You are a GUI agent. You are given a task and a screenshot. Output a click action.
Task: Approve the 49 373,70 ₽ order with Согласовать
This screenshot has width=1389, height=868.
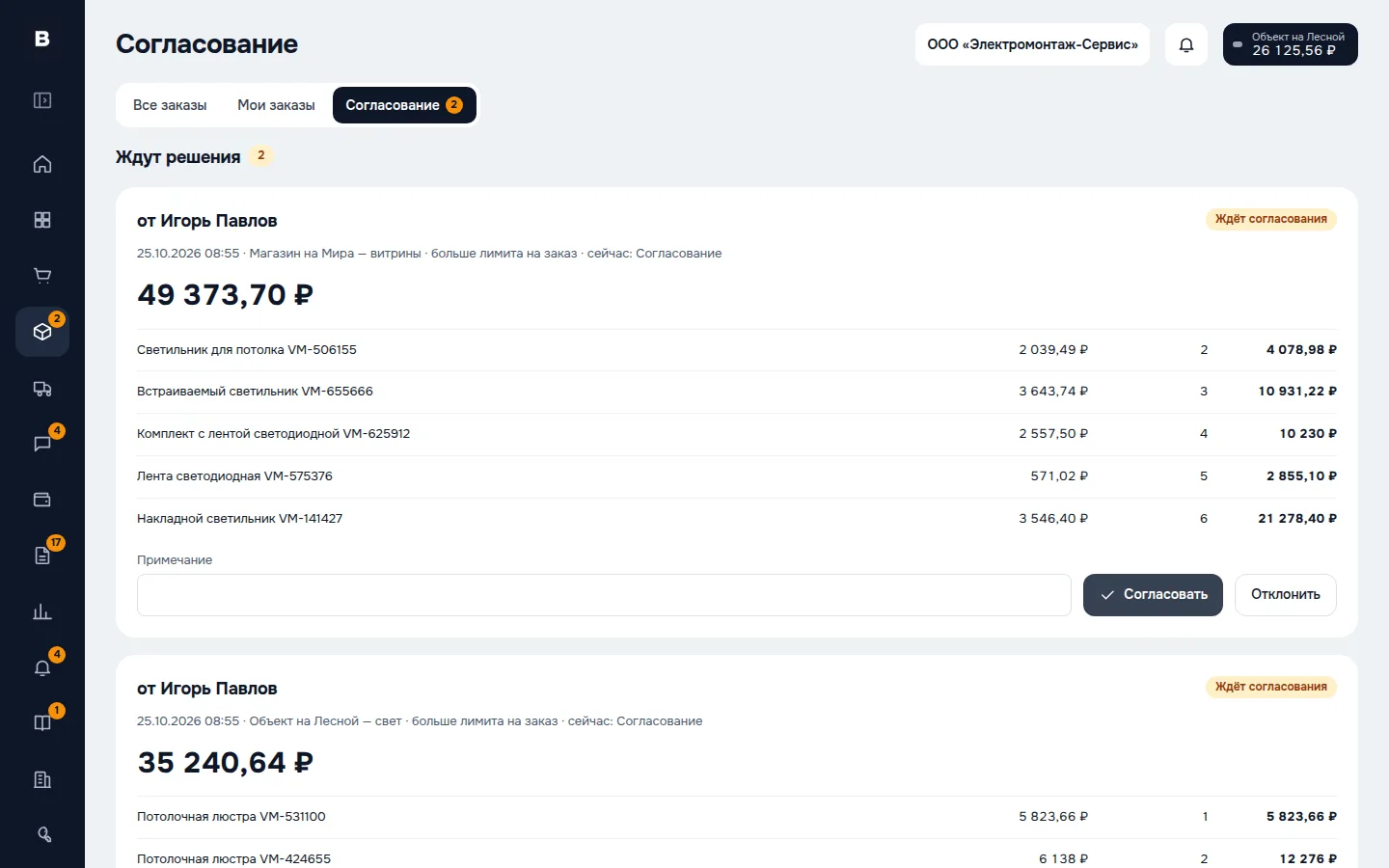1153,595
